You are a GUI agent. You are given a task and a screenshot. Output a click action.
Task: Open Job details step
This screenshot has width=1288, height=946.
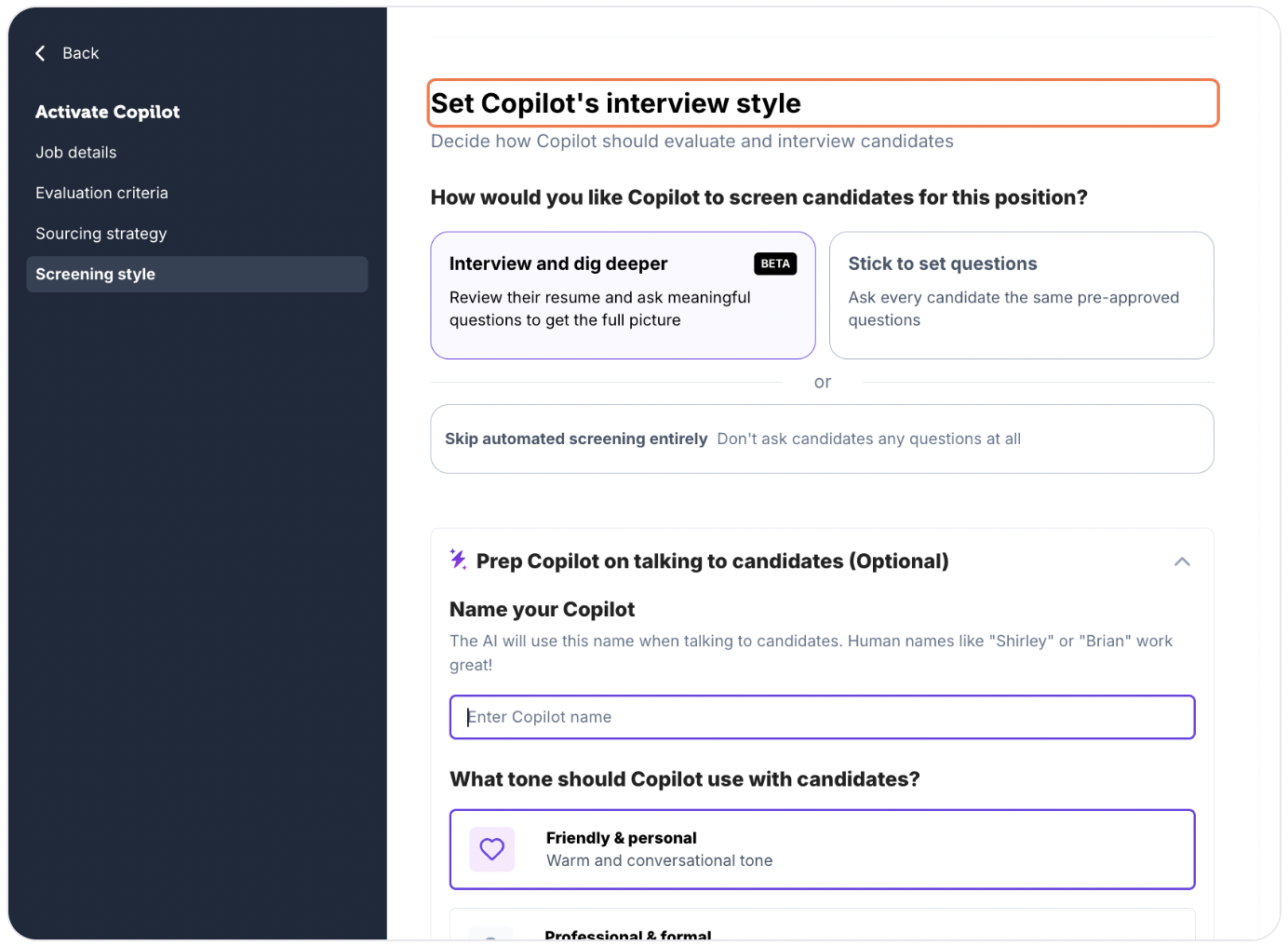(76, 153)
